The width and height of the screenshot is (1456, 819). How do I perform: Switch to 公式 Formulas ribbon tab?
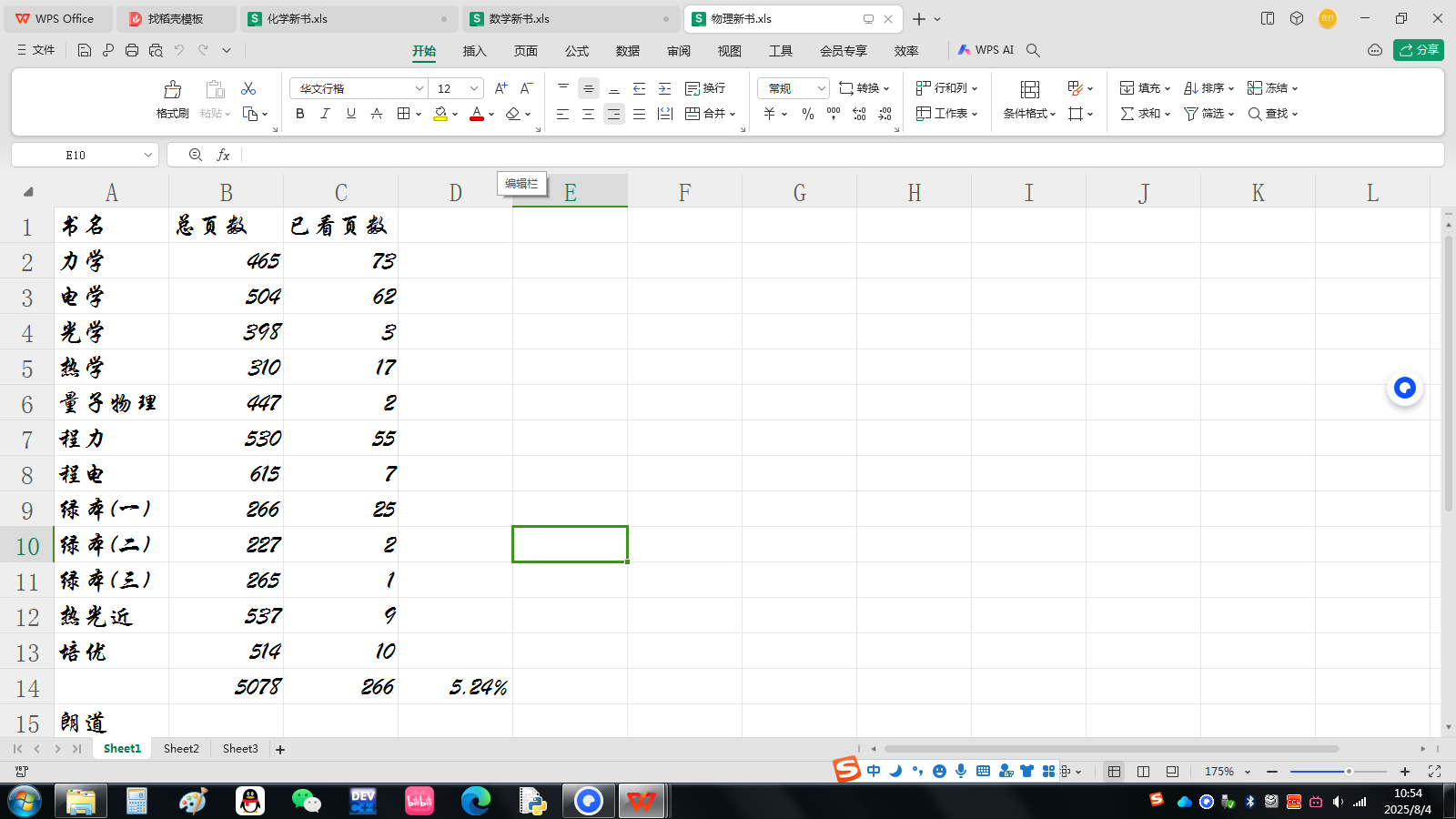pos(577,51)
